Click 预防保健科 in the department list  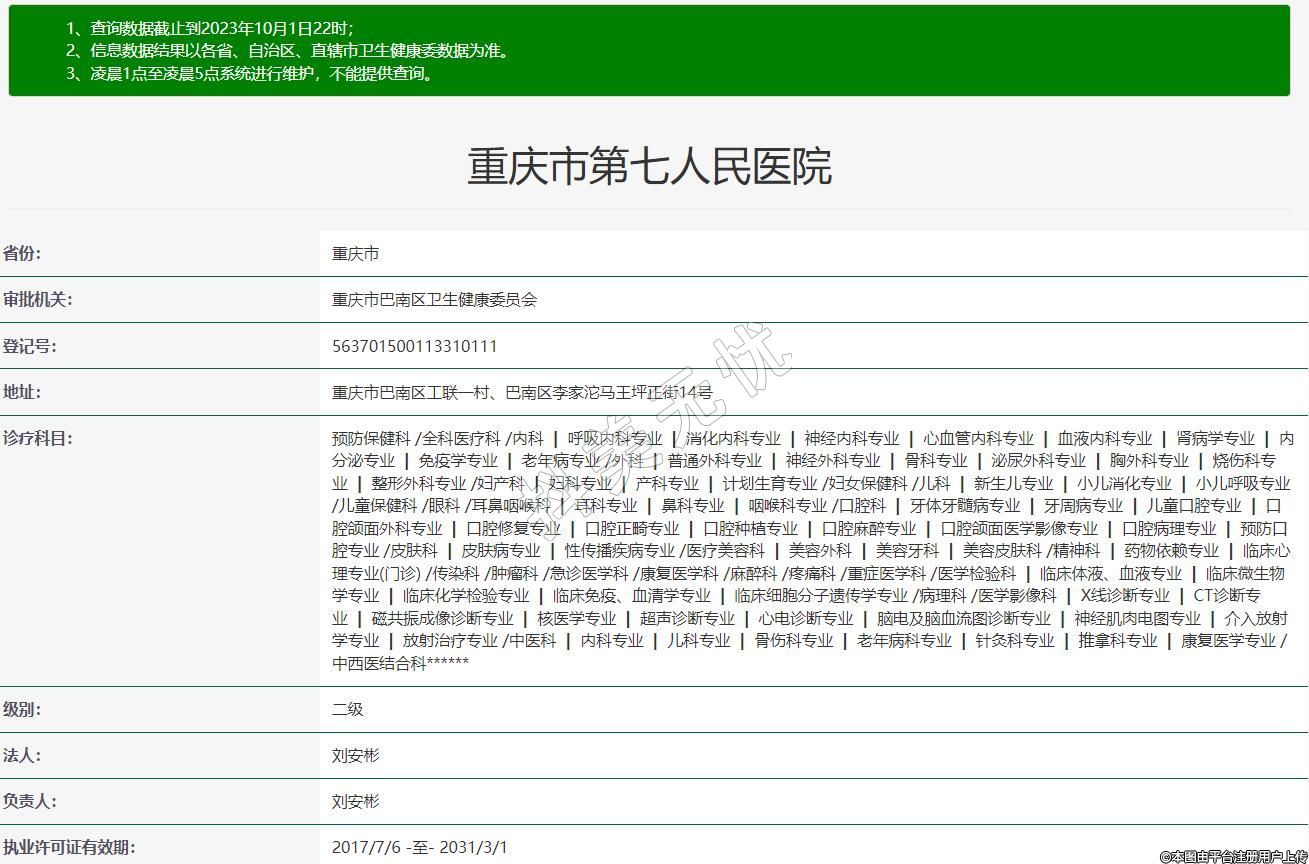coord(371,438)
